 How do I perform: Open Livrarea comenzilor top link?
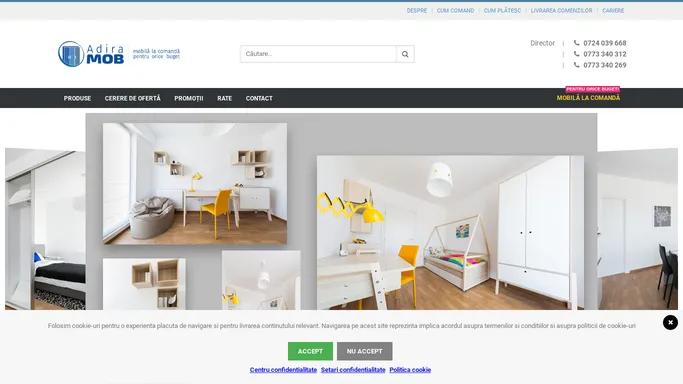[x=561, y=10]
